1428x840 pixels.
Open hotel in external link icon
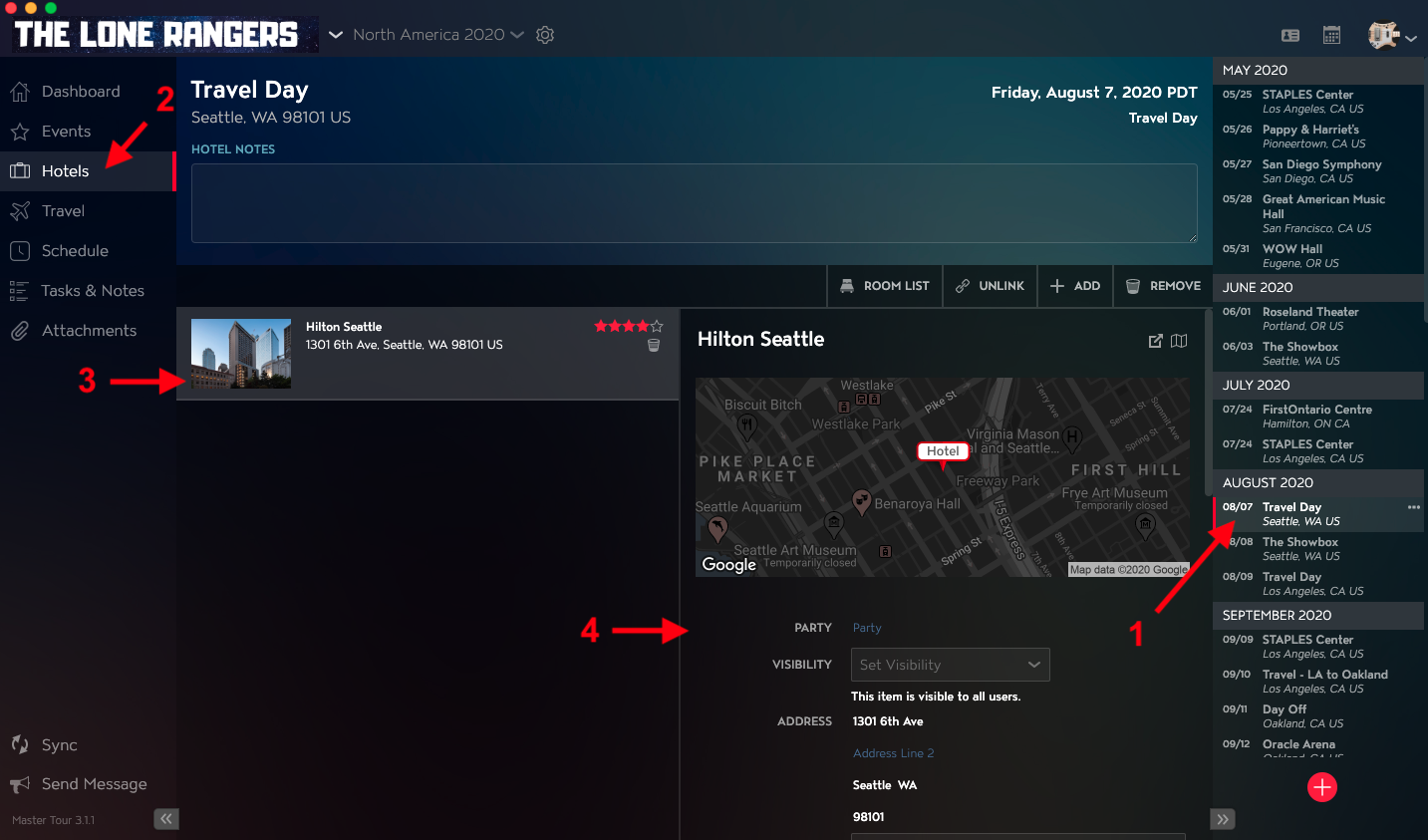(x=1156, y=341)
